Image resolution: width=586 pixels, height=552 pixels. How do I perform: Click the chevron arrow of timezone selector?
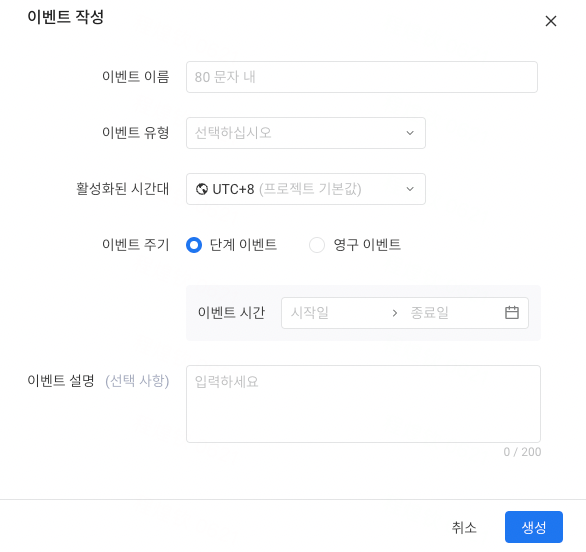[410, 189]
